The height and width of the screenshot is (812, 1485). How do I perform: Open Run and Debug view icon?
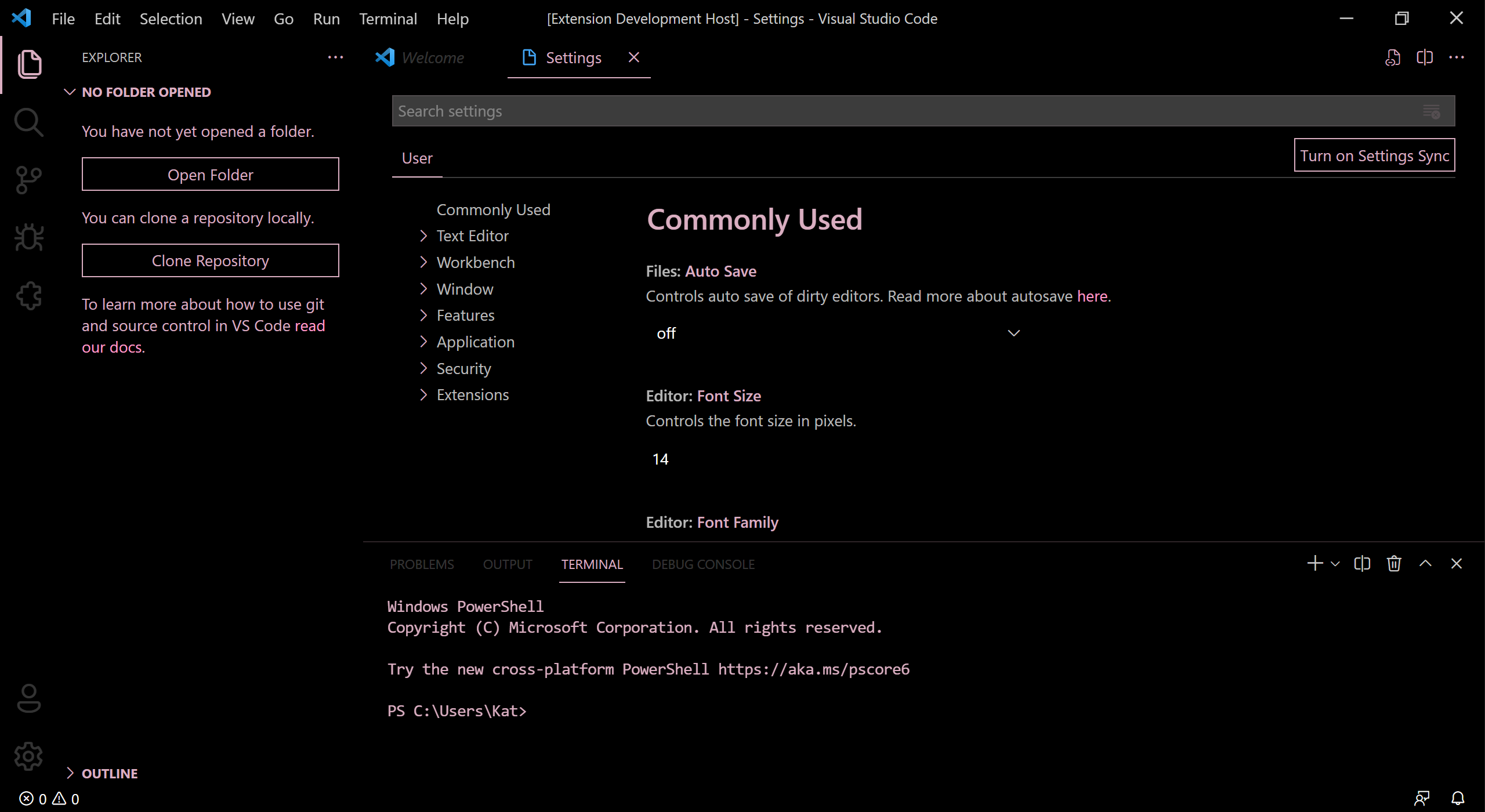pyautogui.click(x=28, y=238)
